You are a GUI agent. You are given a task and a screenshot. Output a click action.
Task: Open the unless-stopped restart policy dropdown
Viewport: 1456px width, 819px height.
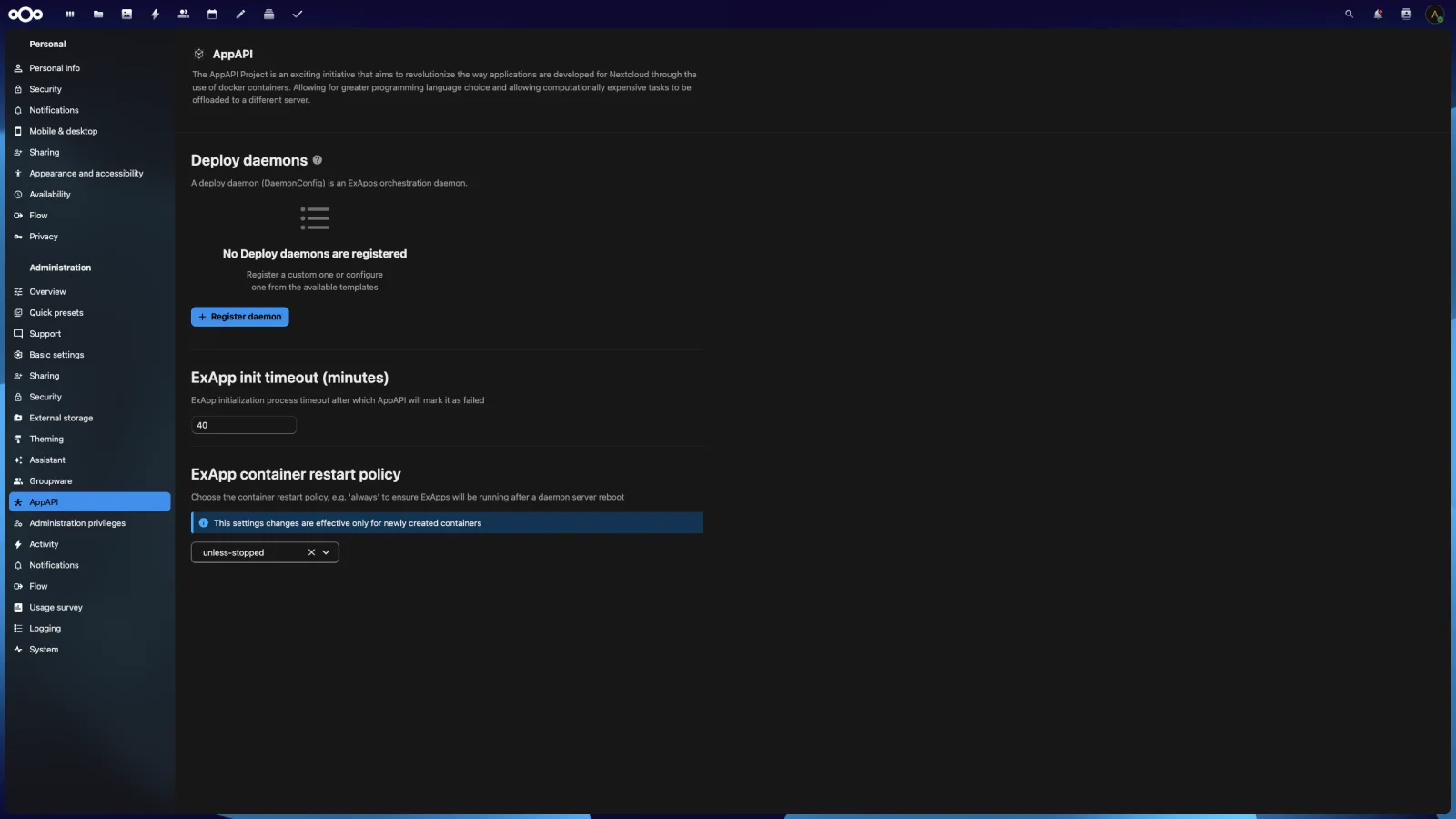point(326,552)
